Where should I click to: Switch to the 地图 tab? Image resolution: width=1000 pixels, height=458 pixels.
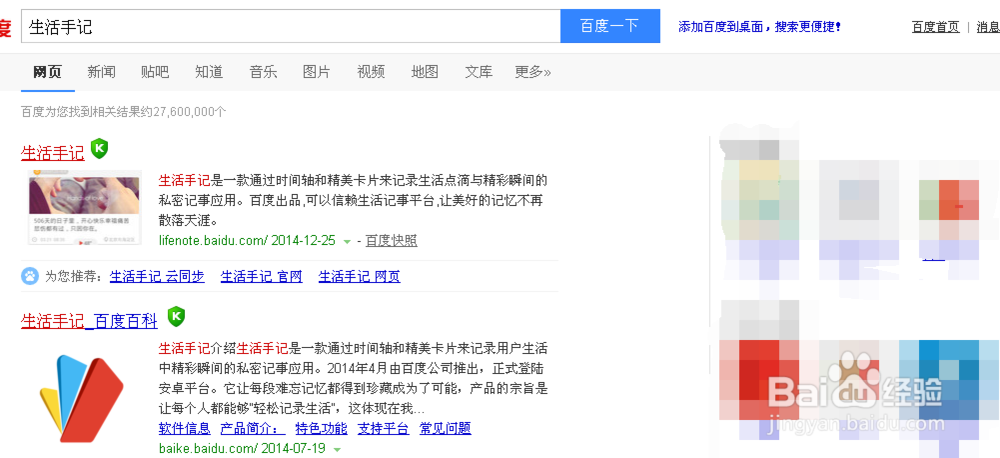(425, 71)
